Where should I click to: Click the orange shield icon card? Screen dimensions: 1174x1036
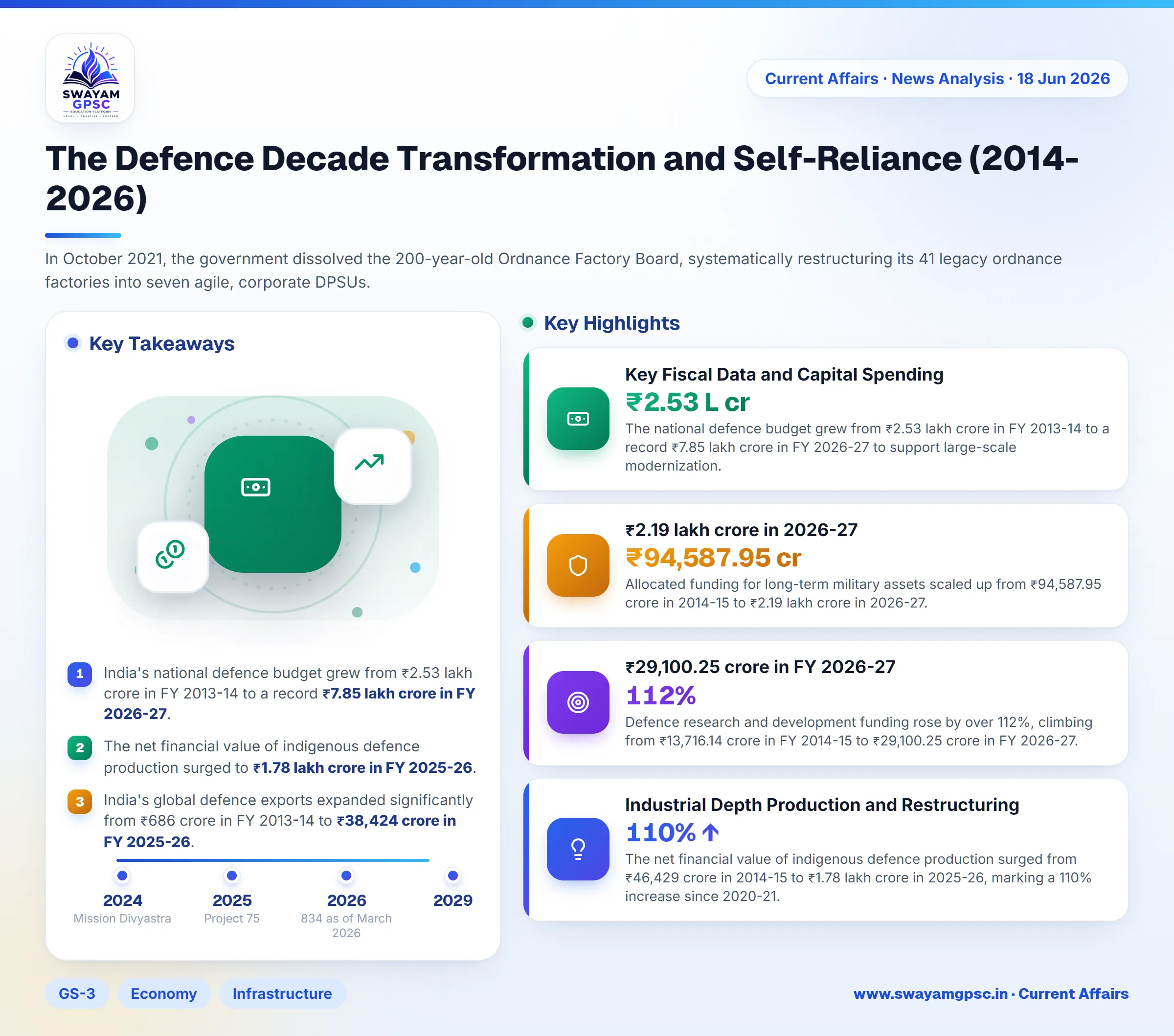(x=578, y=565)
